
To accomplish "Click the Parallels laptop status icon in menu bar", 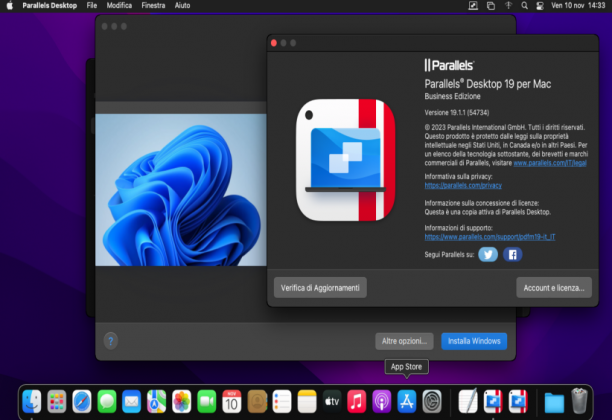I will click(x=473, y=5).
